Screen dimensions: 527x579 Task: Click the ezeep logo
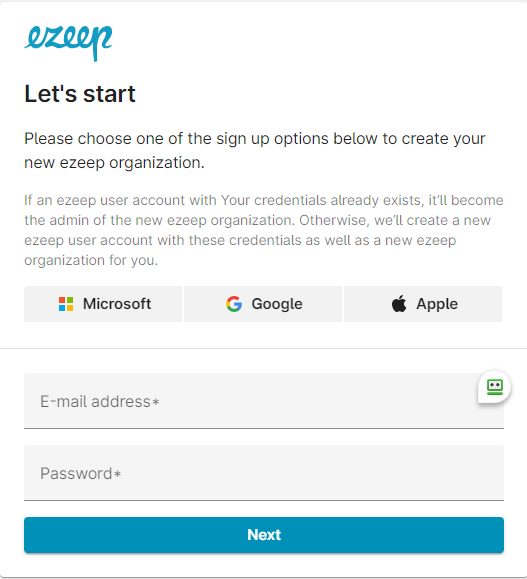pos(68,43)
